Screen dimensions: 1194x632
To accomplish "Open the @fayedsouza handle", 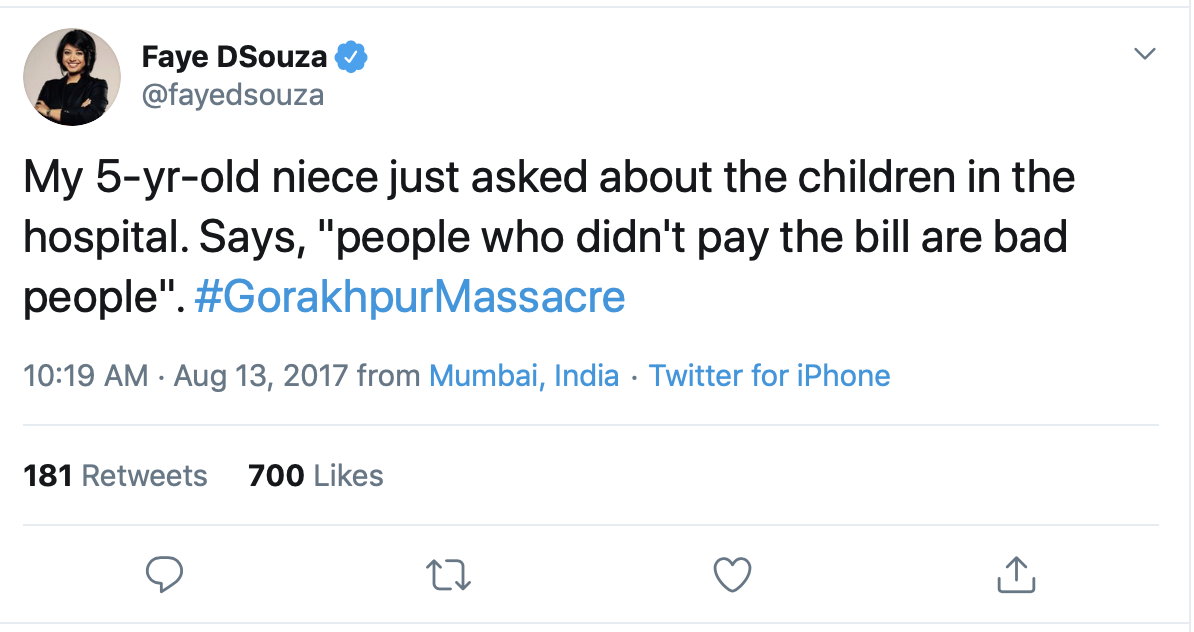I will (233, 95).
